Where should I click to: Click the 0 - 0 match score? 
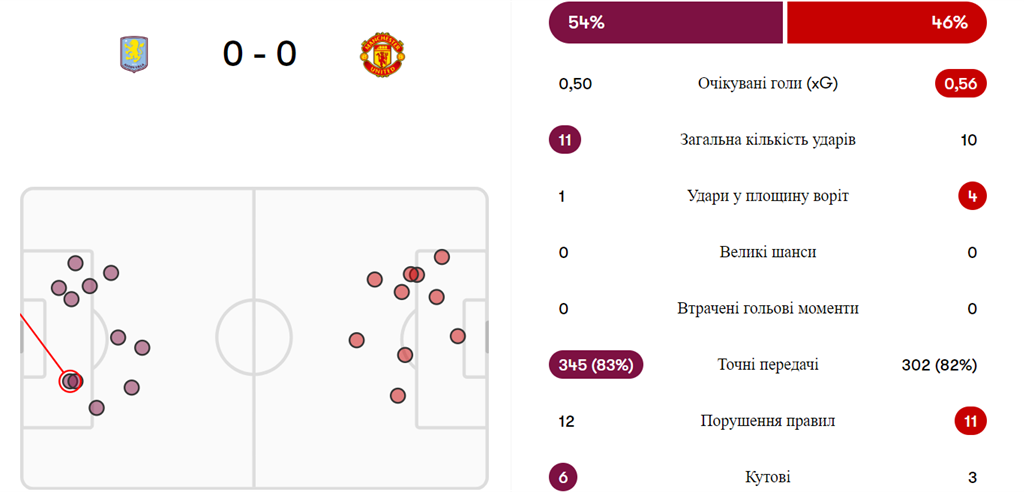pyautogui.click(x=259, y=54)
